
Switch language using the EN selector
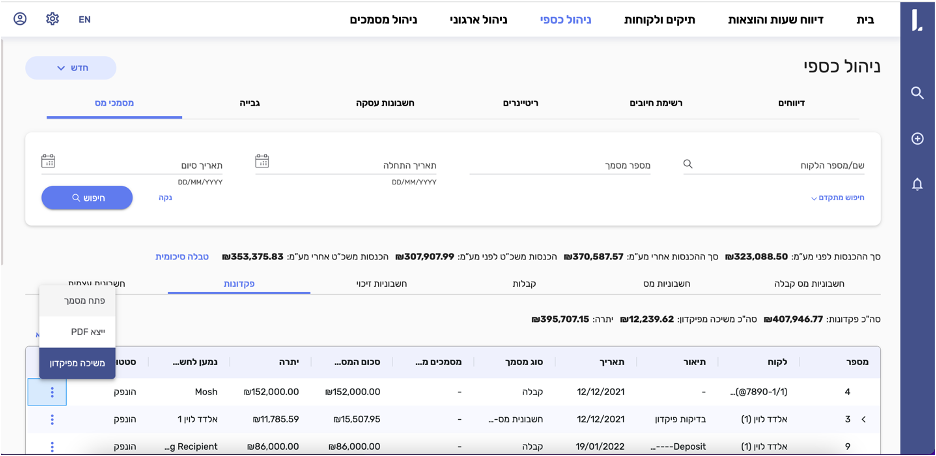point(84,19)
